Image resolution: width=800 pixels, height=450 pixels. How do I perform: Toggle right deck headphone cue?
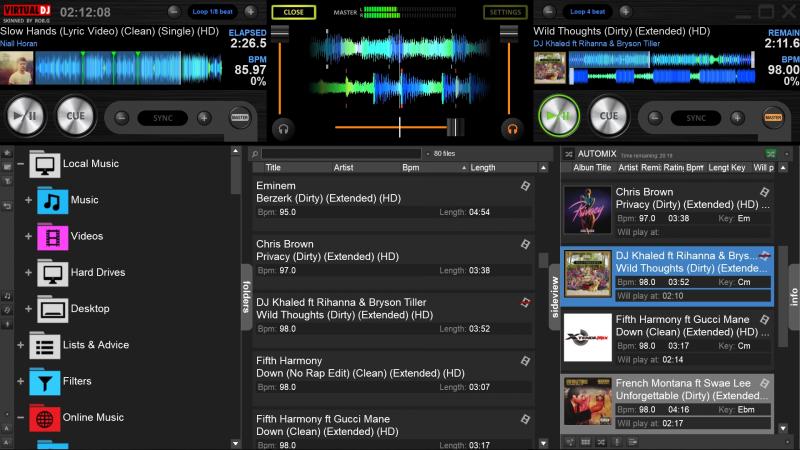coord(512,129)
